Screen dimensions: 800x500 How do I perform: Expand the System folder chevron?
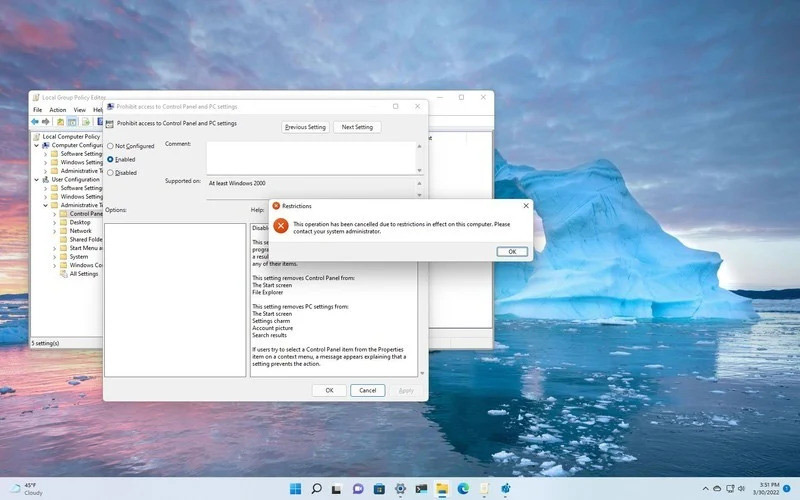tap(55, 257)
